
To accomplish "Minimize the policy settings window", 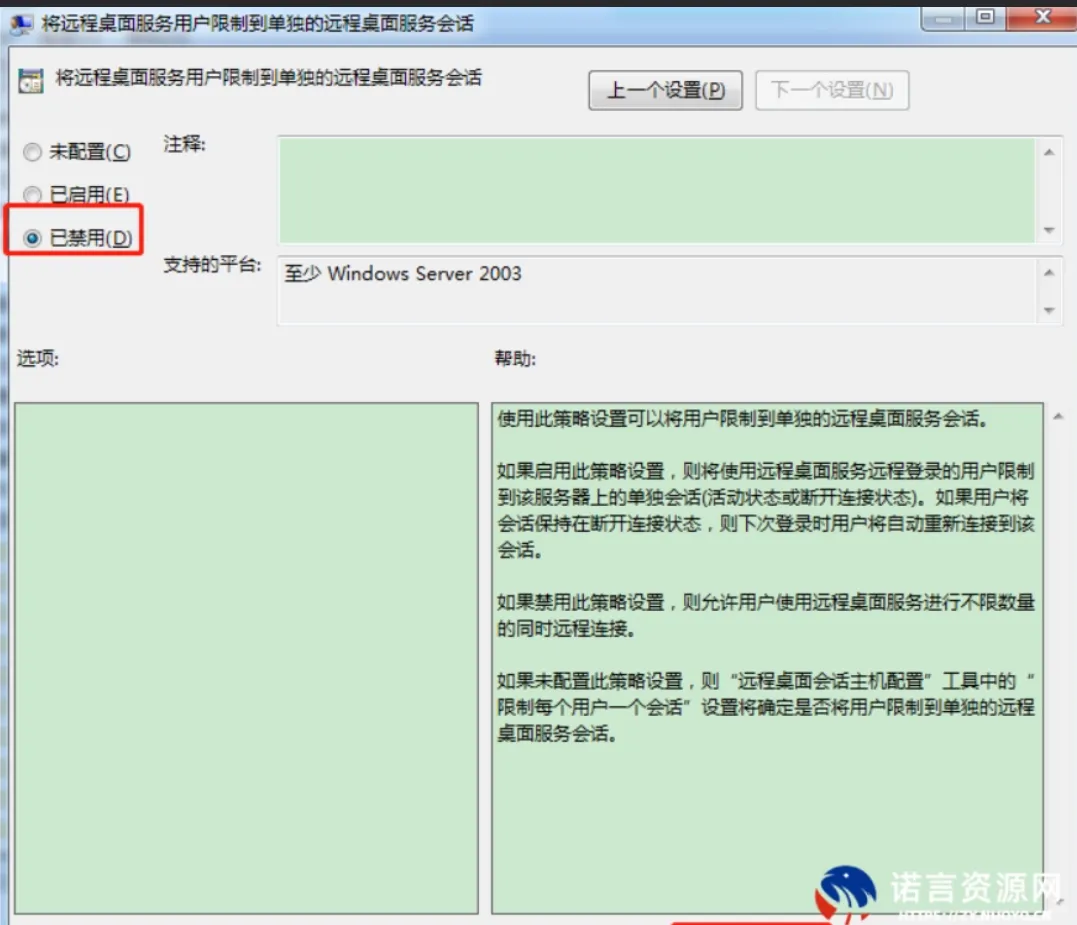I will (x=942, y=19).
